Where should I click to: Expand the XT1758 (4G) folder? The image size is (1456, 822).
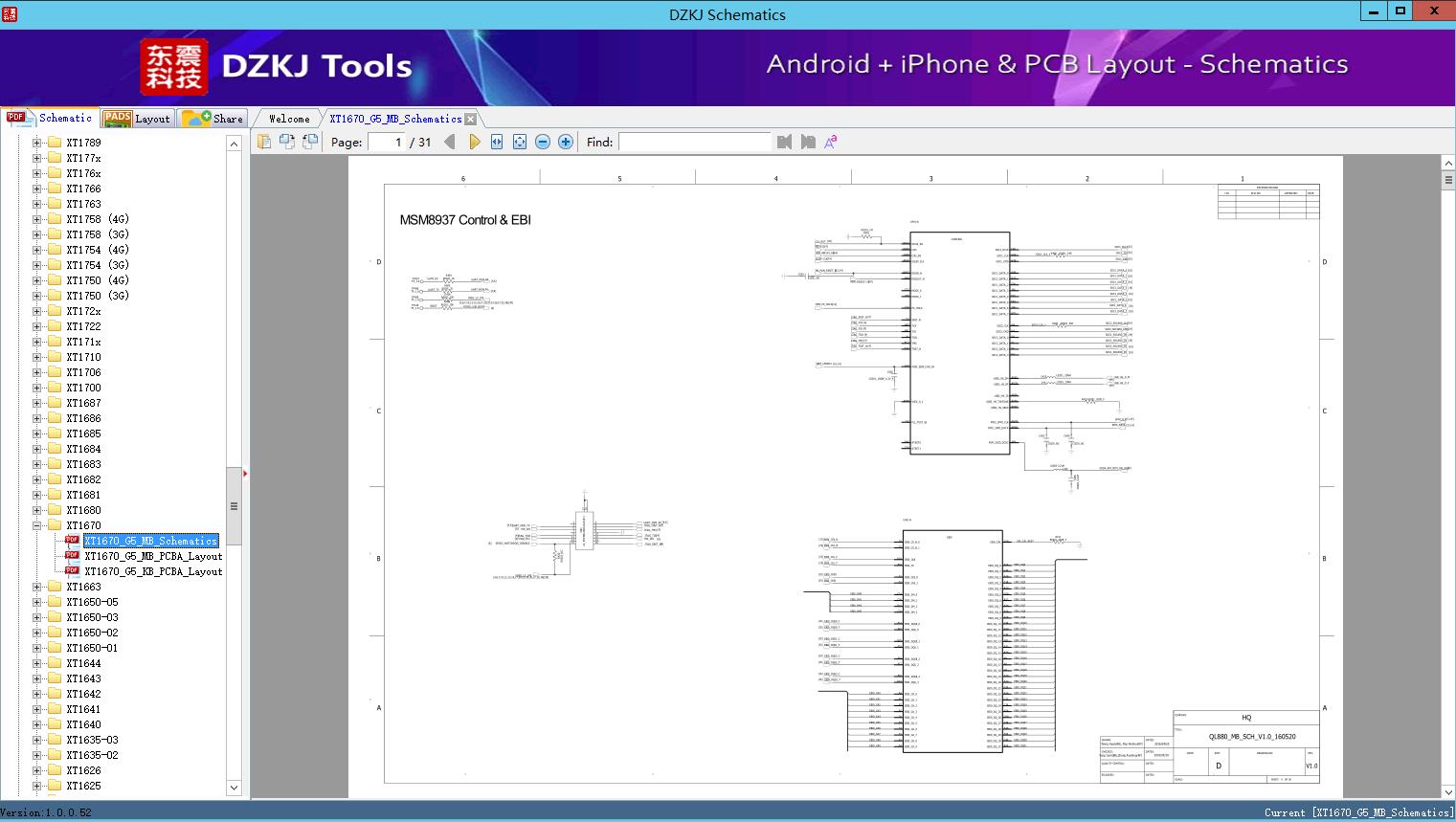click(37, 219)
